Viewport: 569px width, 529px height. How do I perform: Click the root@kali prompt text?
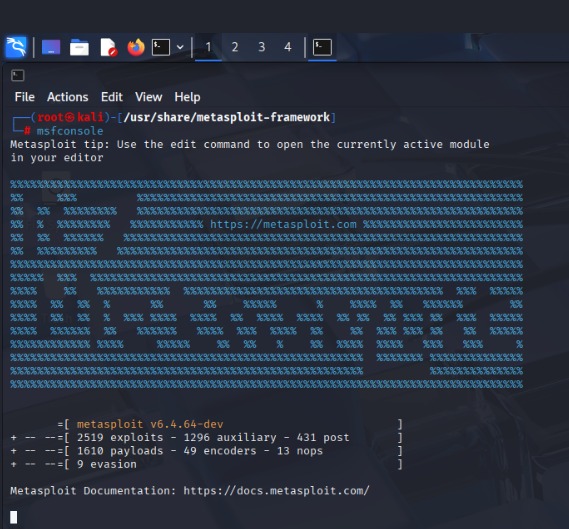tap(70, 117)
